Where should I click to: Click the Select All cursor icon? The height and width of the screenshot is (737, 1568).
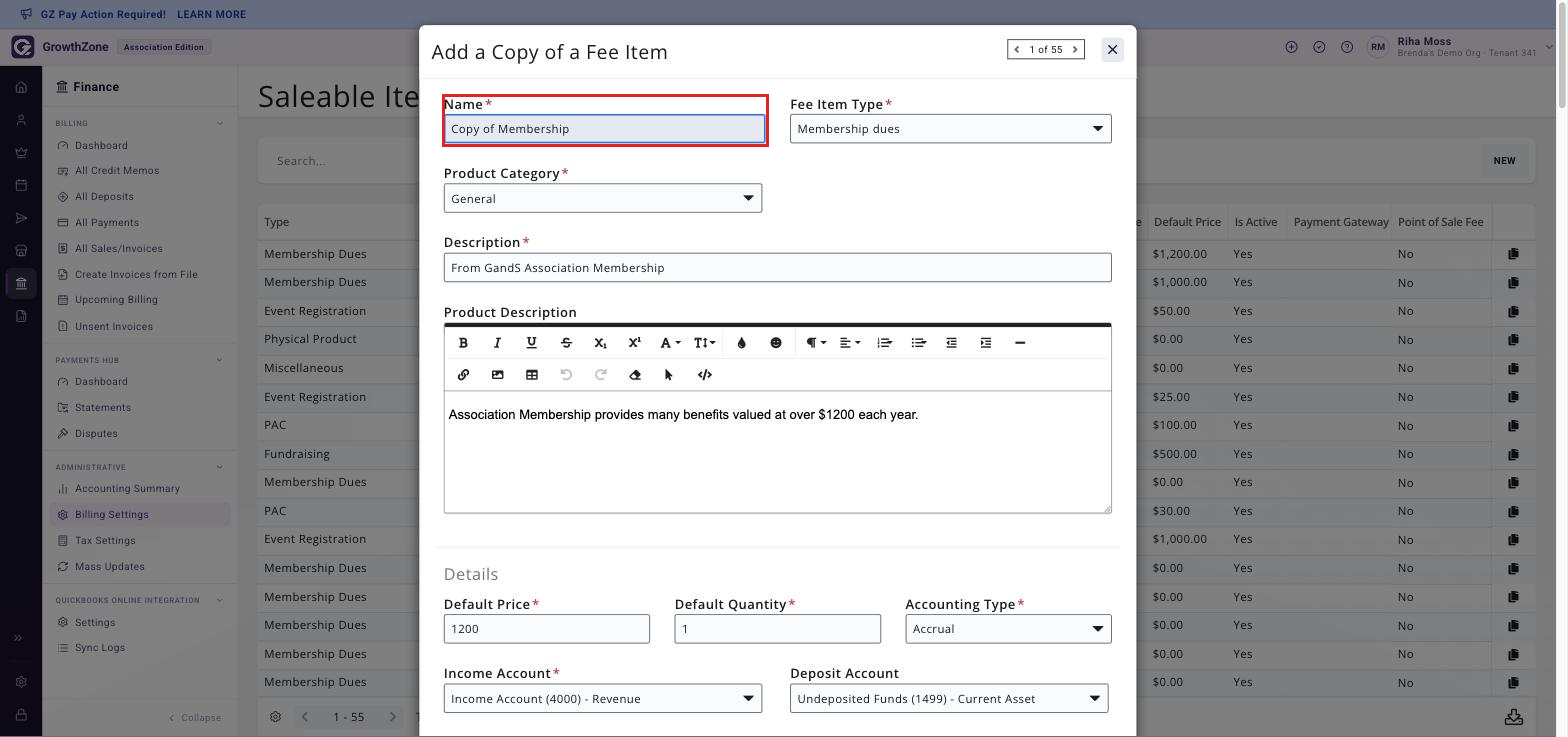pyautogui.click(x=668, y=375)
